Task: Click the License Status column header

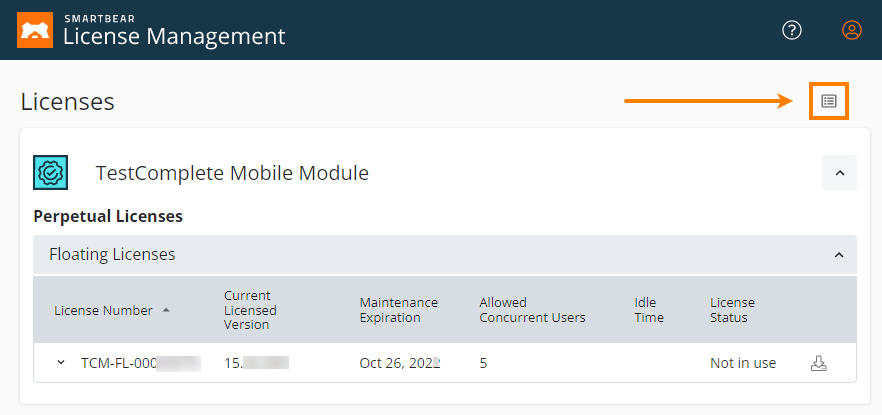Action: 732,310
